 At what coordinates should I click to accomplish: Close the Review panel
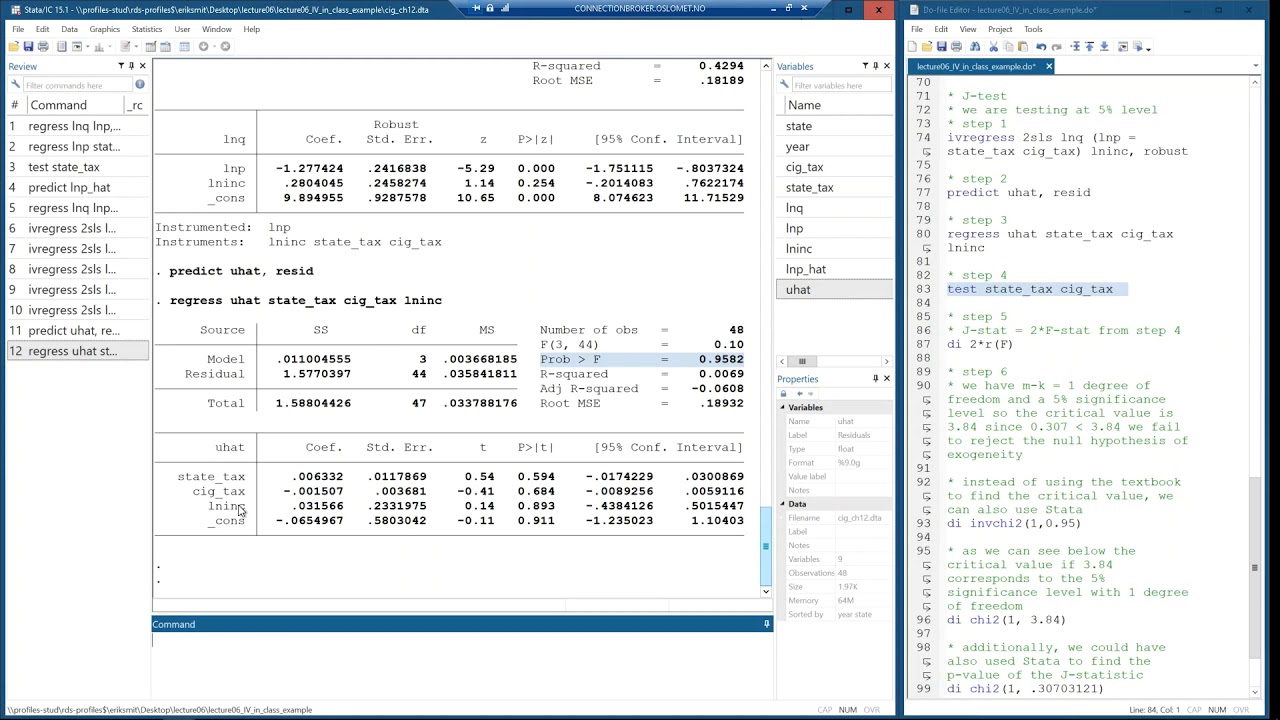(143, 66)
